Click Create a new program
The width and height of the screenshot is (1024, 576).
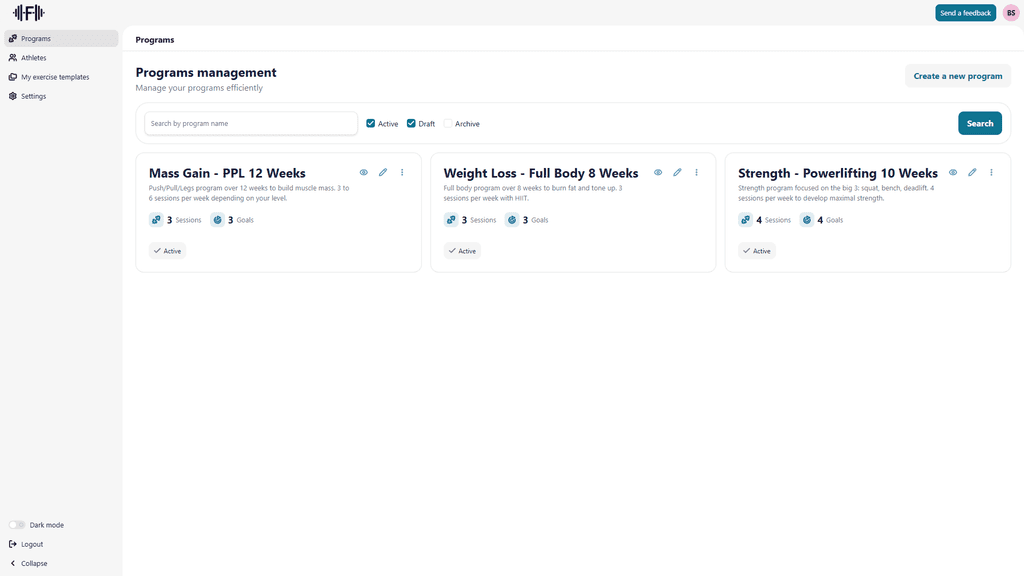click(957, 76)
